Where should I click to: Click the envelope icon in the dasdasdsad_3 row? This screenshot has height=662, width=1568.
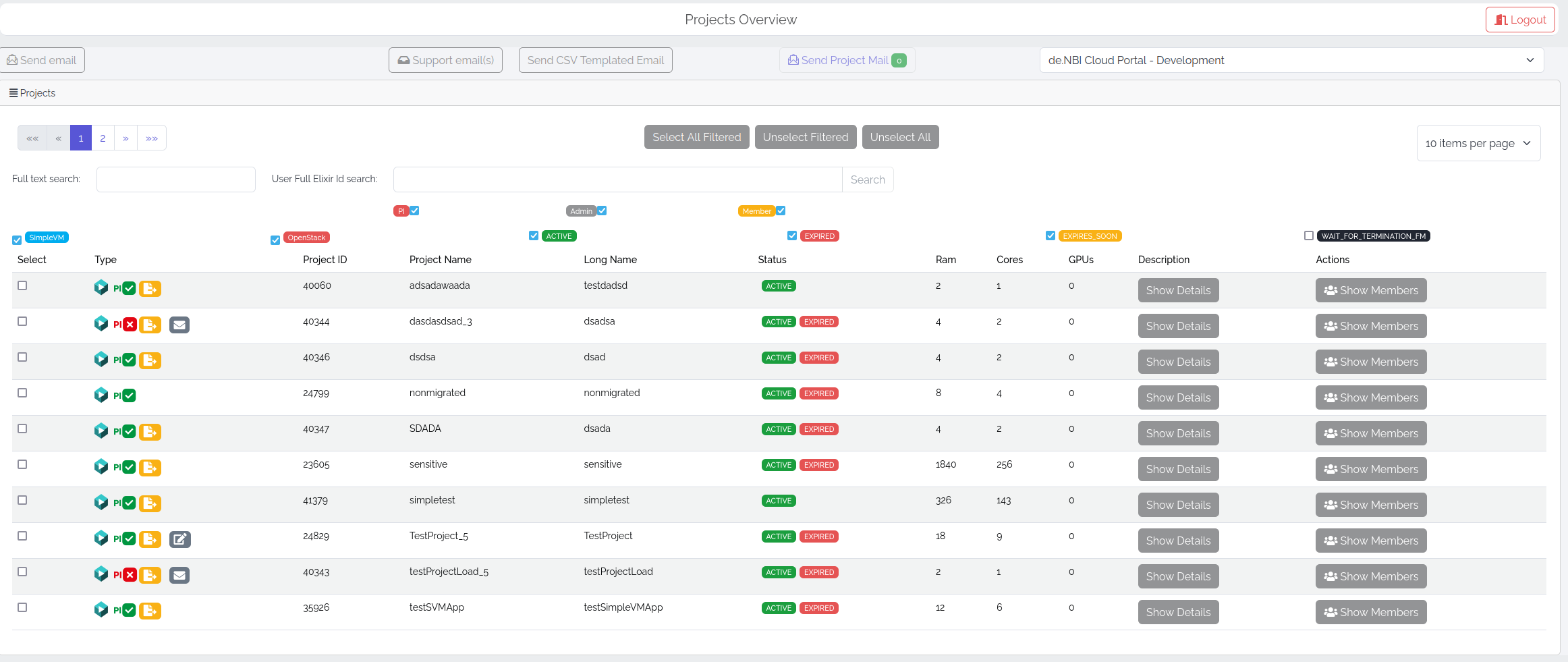click(x=179, y=325)
